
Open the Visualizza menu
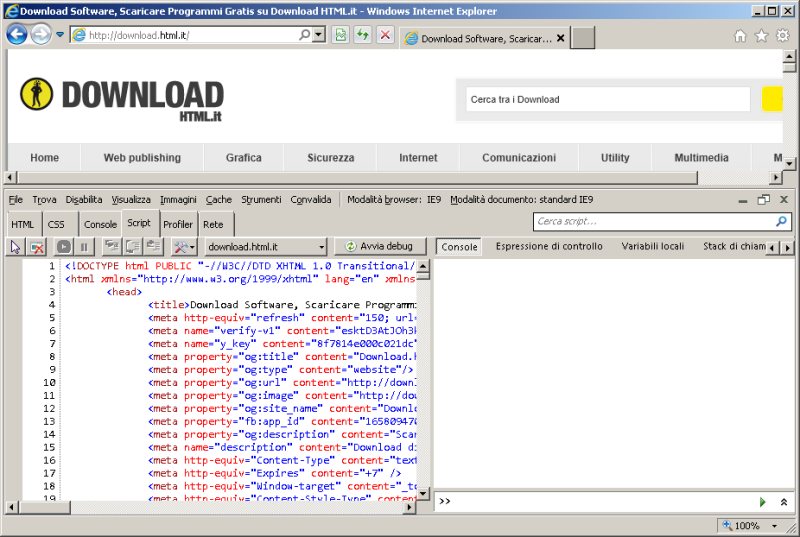tap(131, 199)
